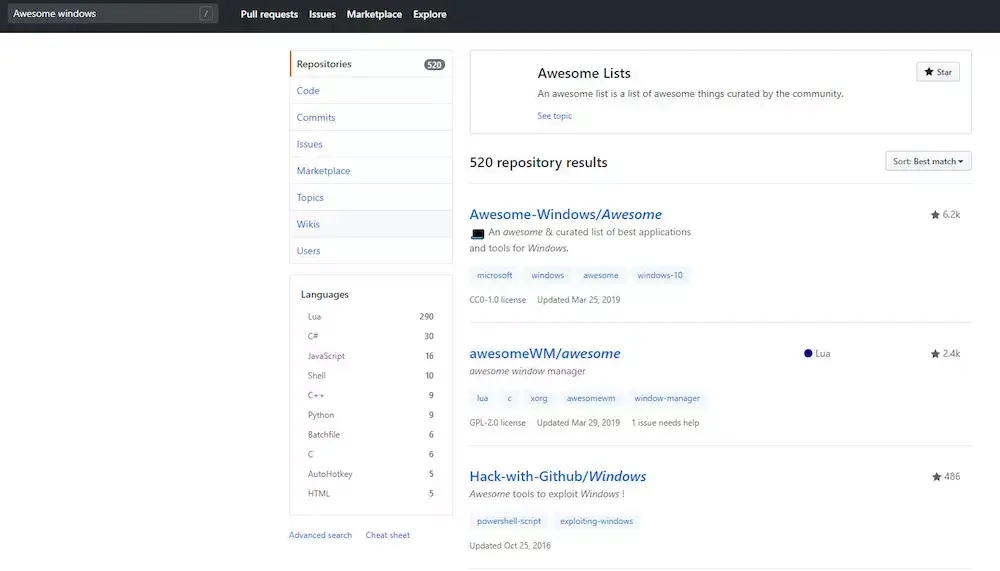The image size is (1000, 571).
Task: Click the laptop emoji in Awesome-Windows description
Action: pos(477,234)
